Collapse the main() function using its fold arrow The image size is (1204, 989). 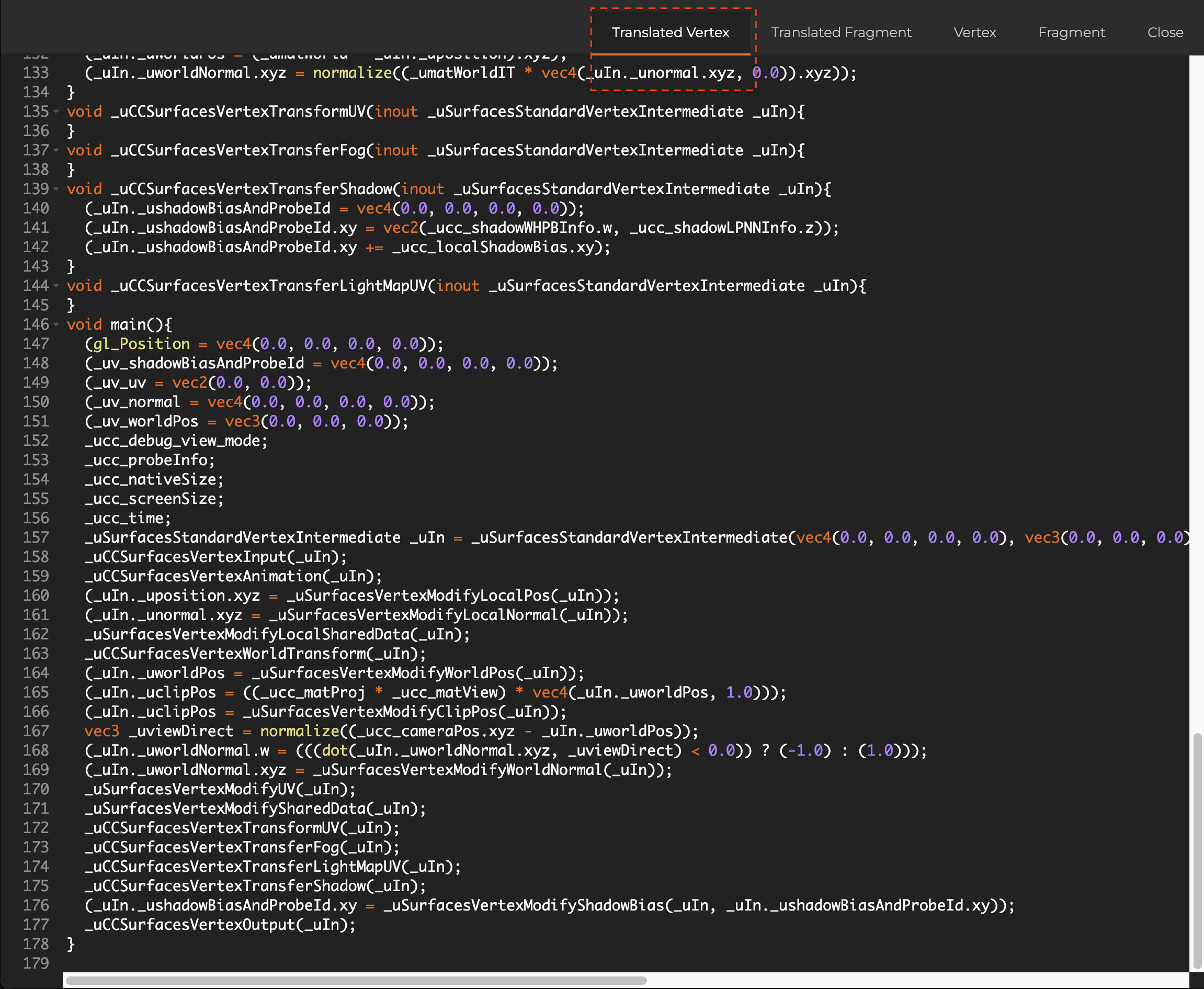(56, 324)
